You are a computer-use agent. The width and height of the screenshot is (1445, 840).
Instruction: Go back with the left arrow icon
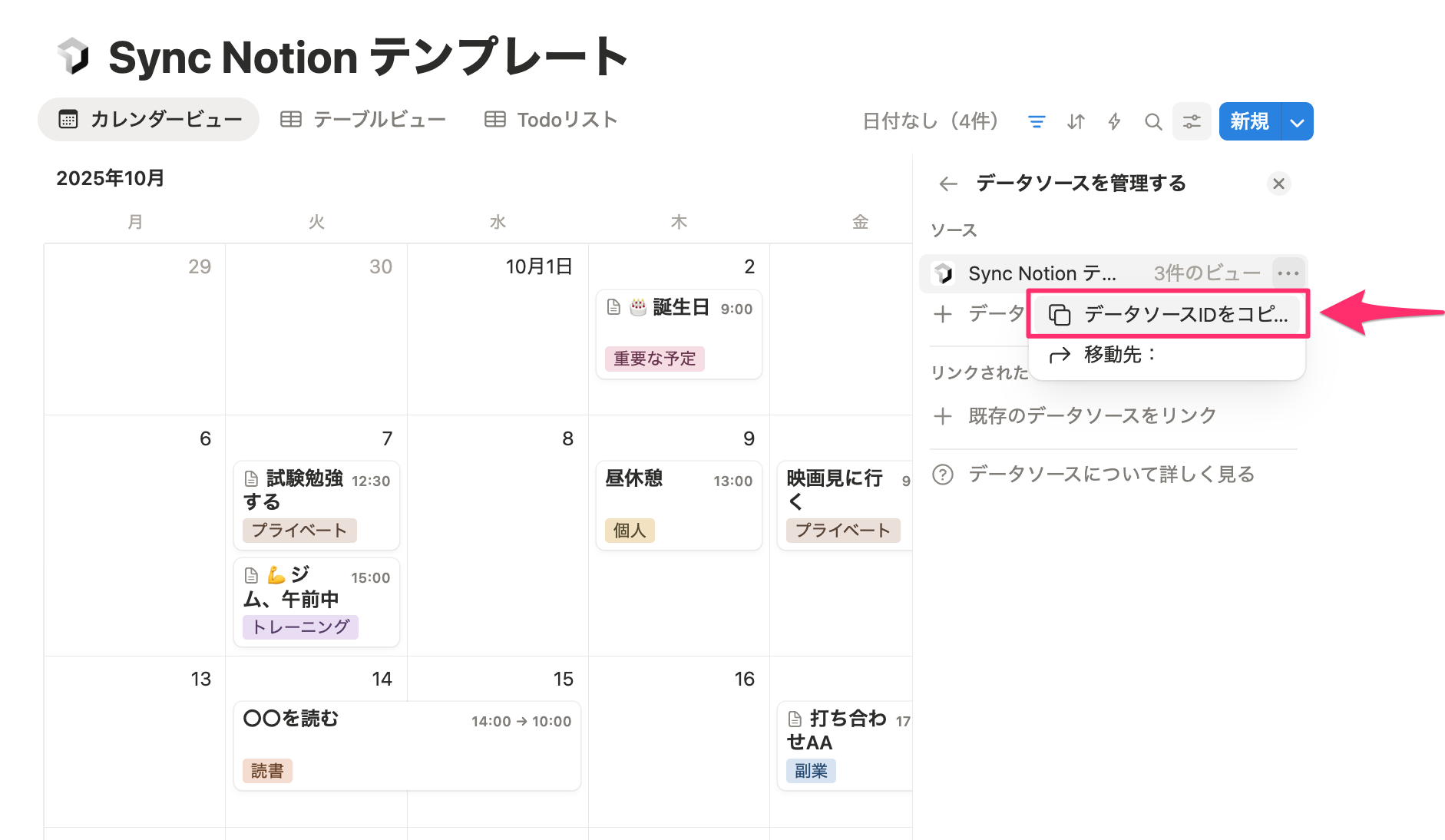pos(948,184)
